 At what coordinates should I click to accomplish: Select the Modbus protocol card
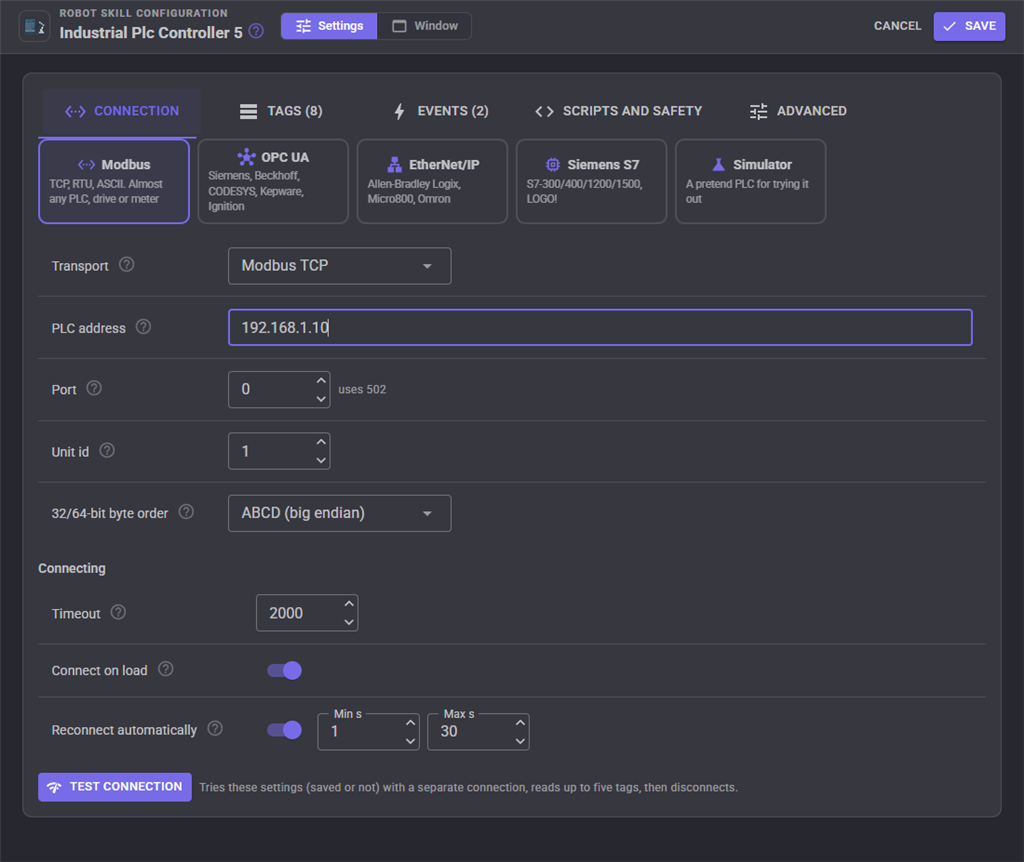114,182
